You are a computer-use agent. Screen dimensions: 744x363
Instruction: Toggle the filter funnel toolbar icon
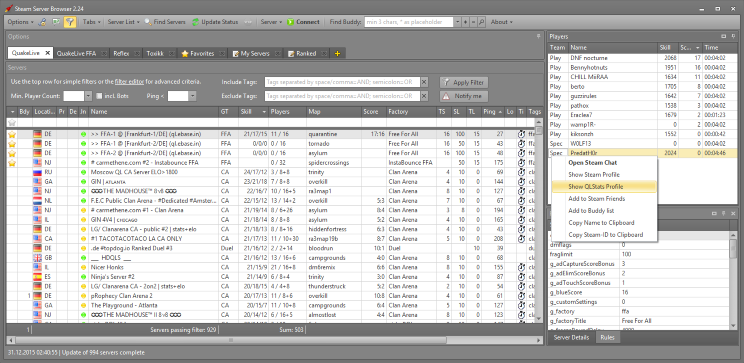pyautogui.click(x=70, y=22)
